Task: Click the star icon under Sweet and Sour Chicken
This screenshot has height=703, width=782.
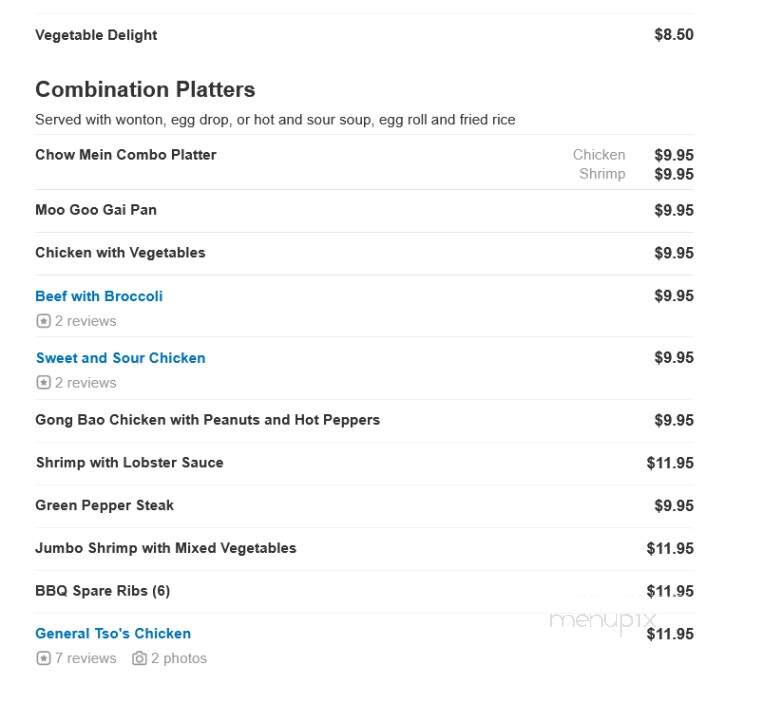Action: coord(43,383)
